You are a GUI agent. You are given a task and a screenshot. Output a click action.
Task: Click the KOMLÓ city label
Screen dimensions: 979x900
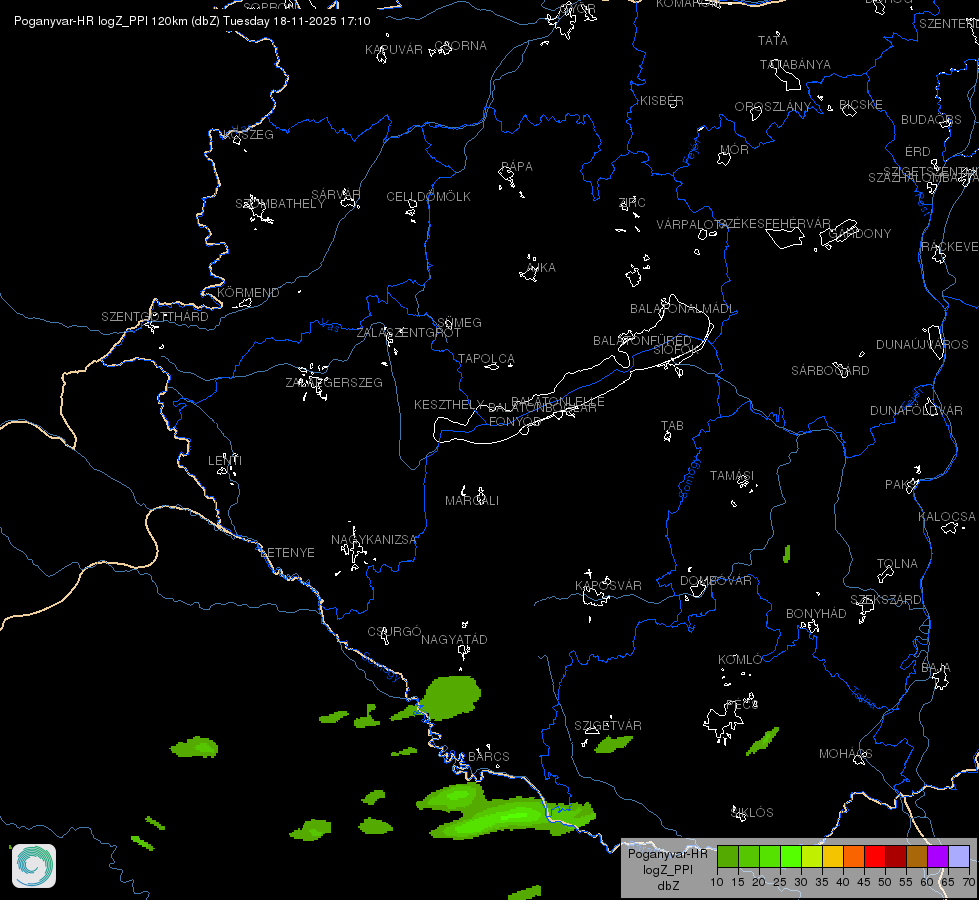tap(740, 660)
